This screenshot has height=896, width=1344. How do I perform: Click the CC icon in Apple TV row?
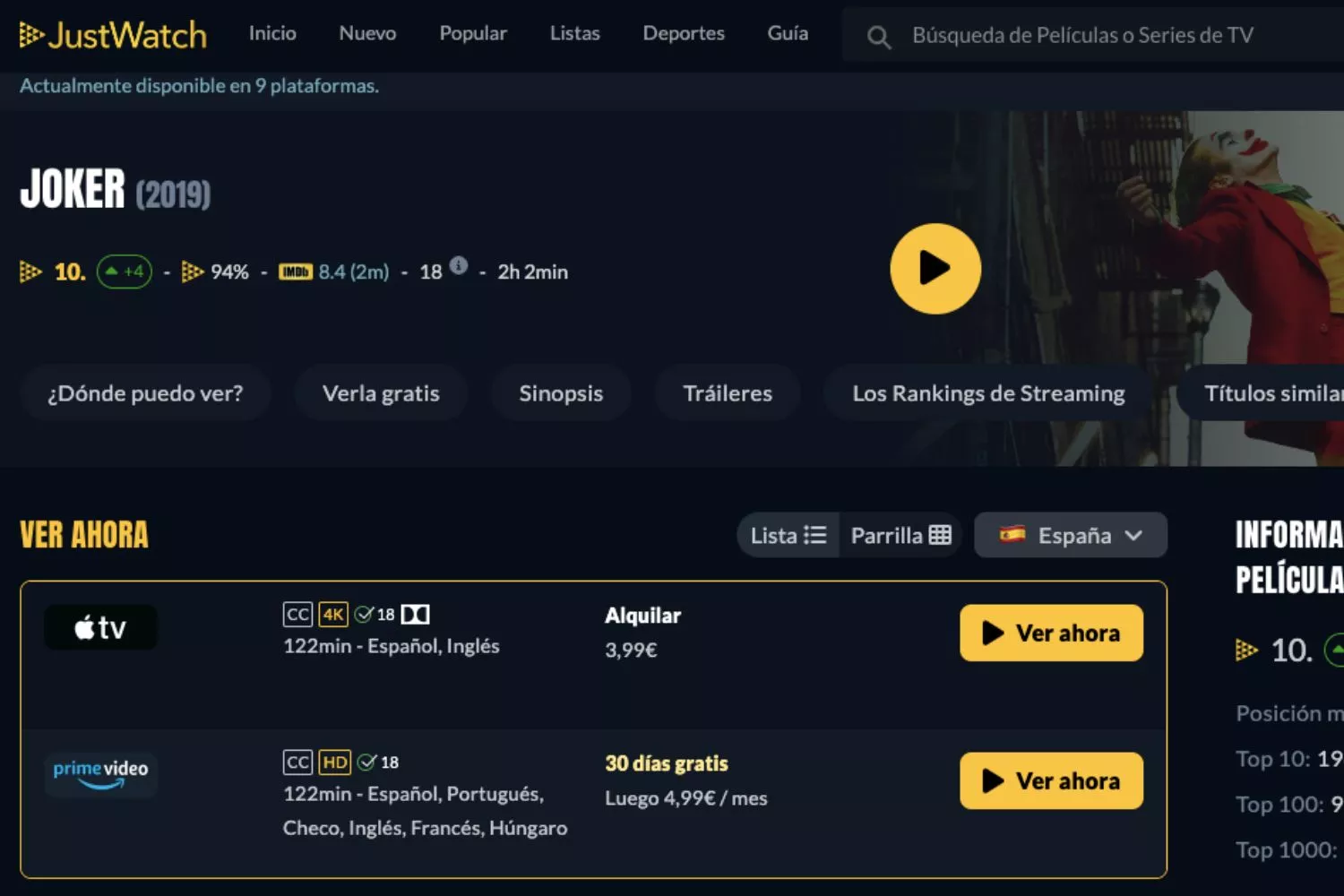(297, 614)
